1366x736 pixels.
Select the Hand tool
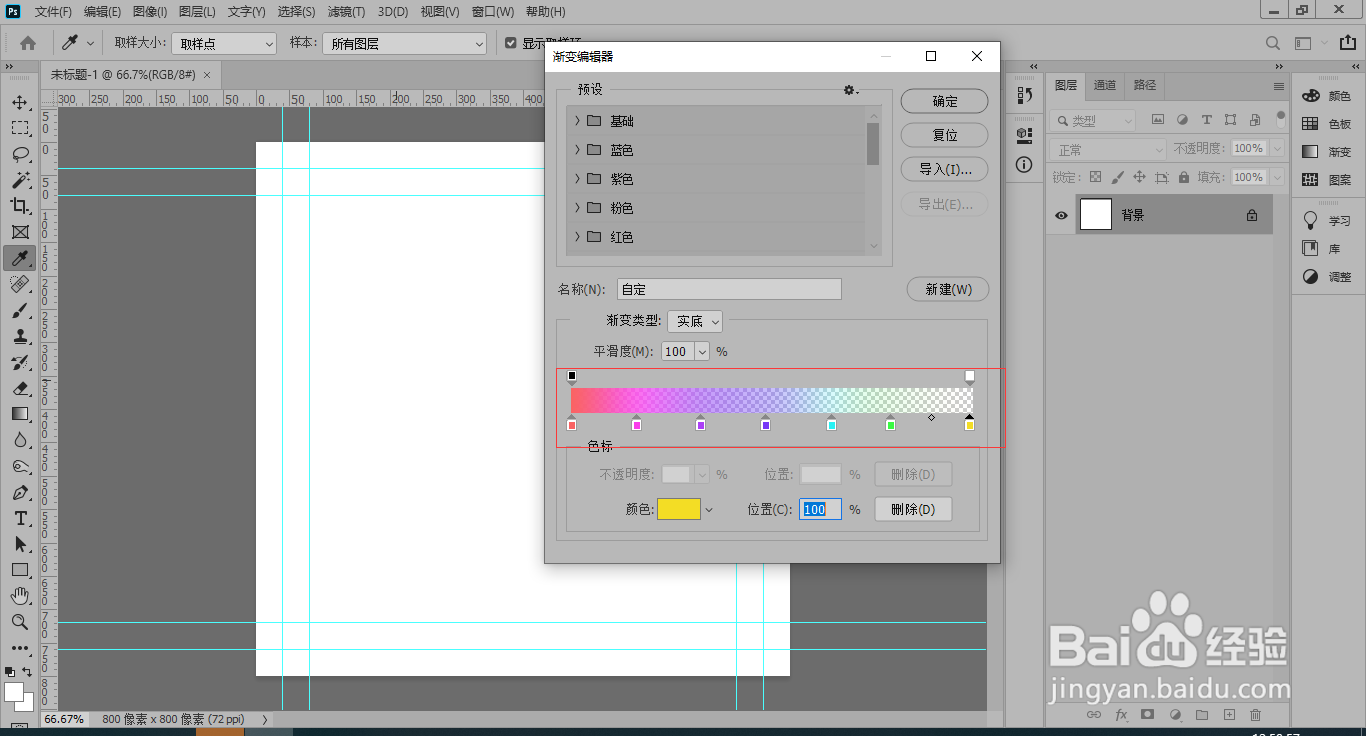pos(20,596)
